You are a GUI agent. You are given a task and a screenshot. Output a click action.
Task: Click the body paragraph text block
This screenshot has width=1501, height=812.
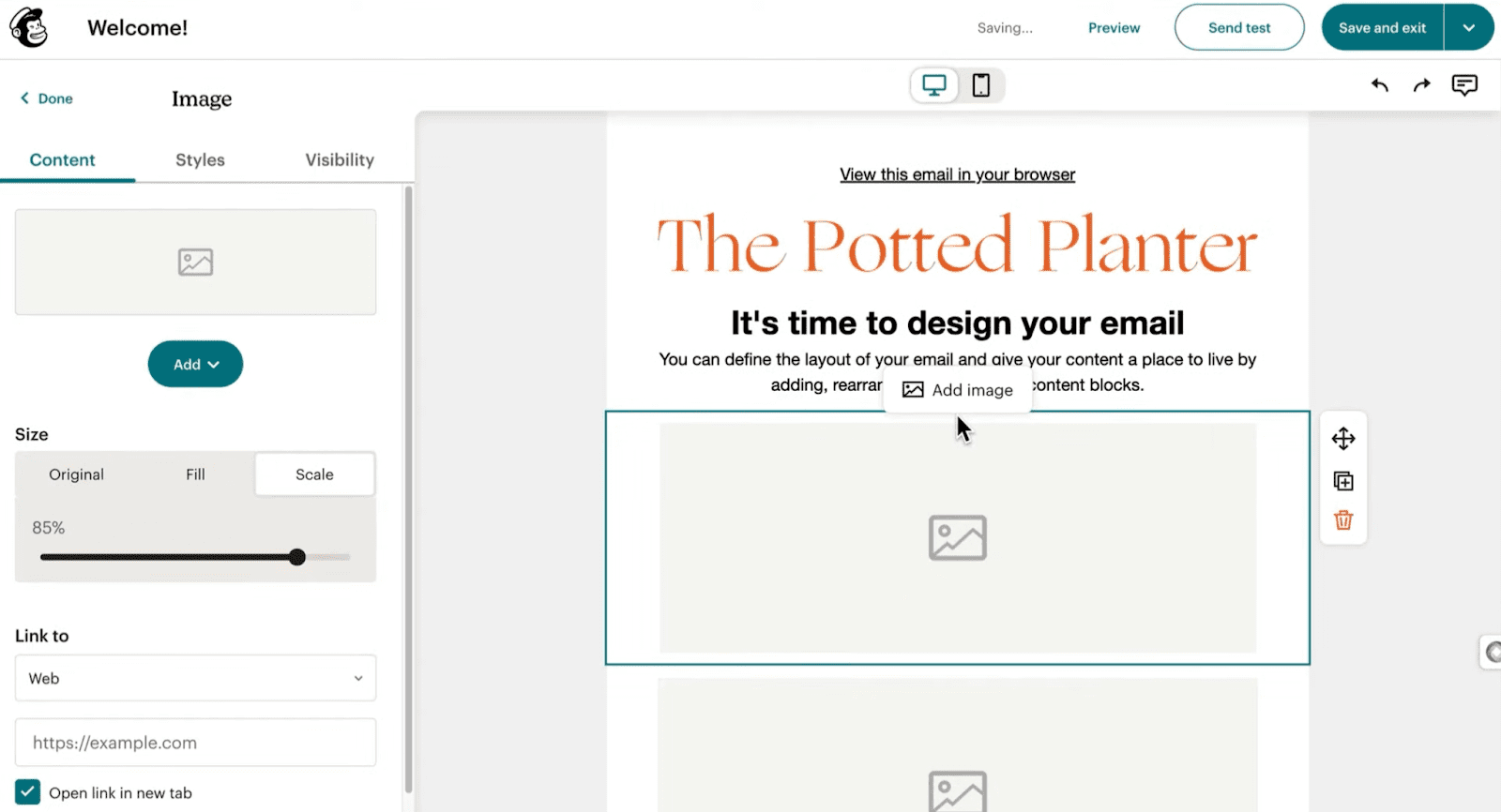click(957, 372)
